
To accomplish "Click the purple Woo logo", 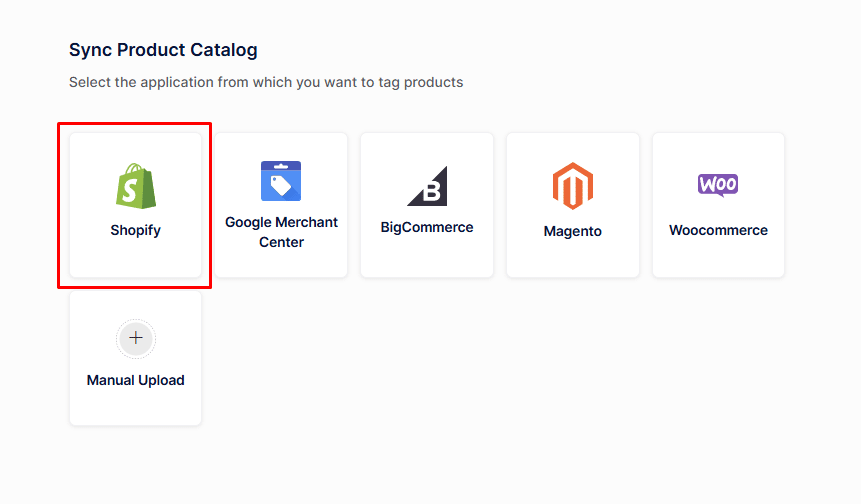I will coord(718,185).
